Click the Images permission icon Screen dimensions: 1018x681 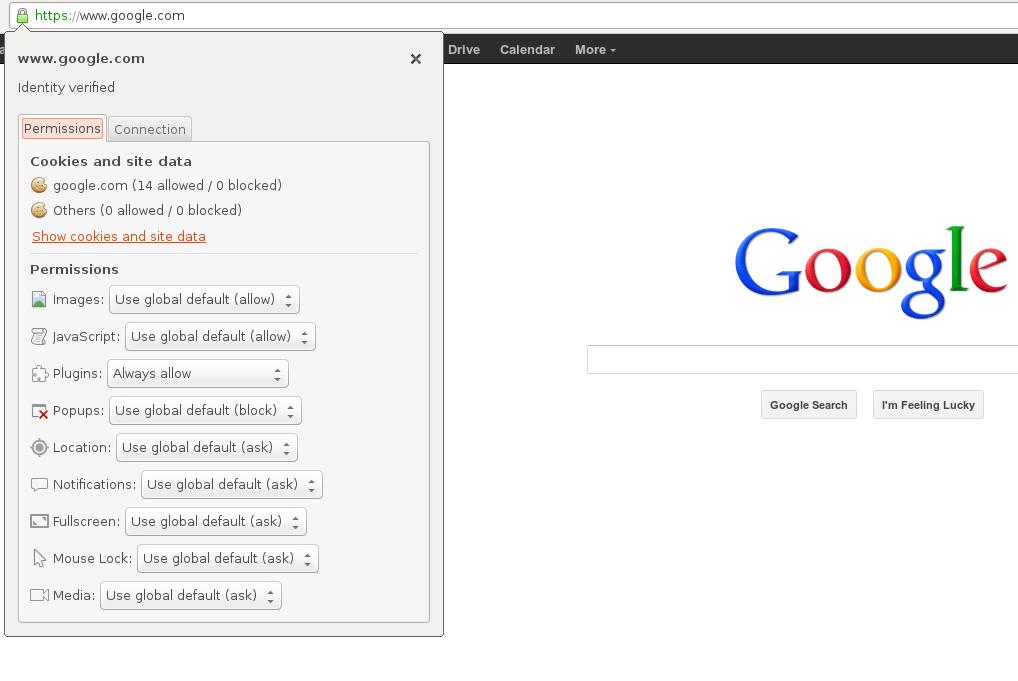pyautogui.click(x=39, y=299)
